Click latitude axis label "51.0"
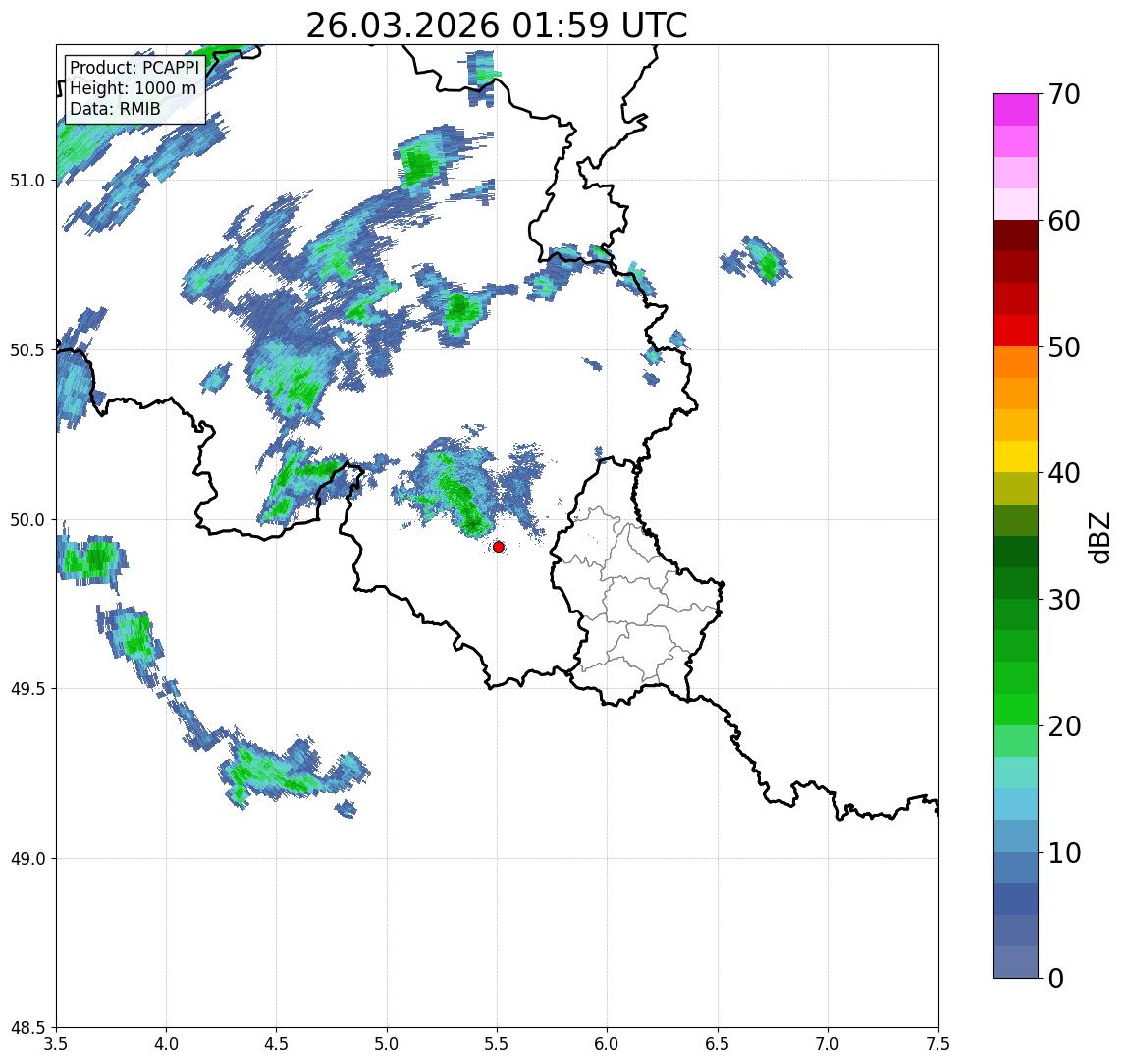1124x1064 pixels. [27, 181]
